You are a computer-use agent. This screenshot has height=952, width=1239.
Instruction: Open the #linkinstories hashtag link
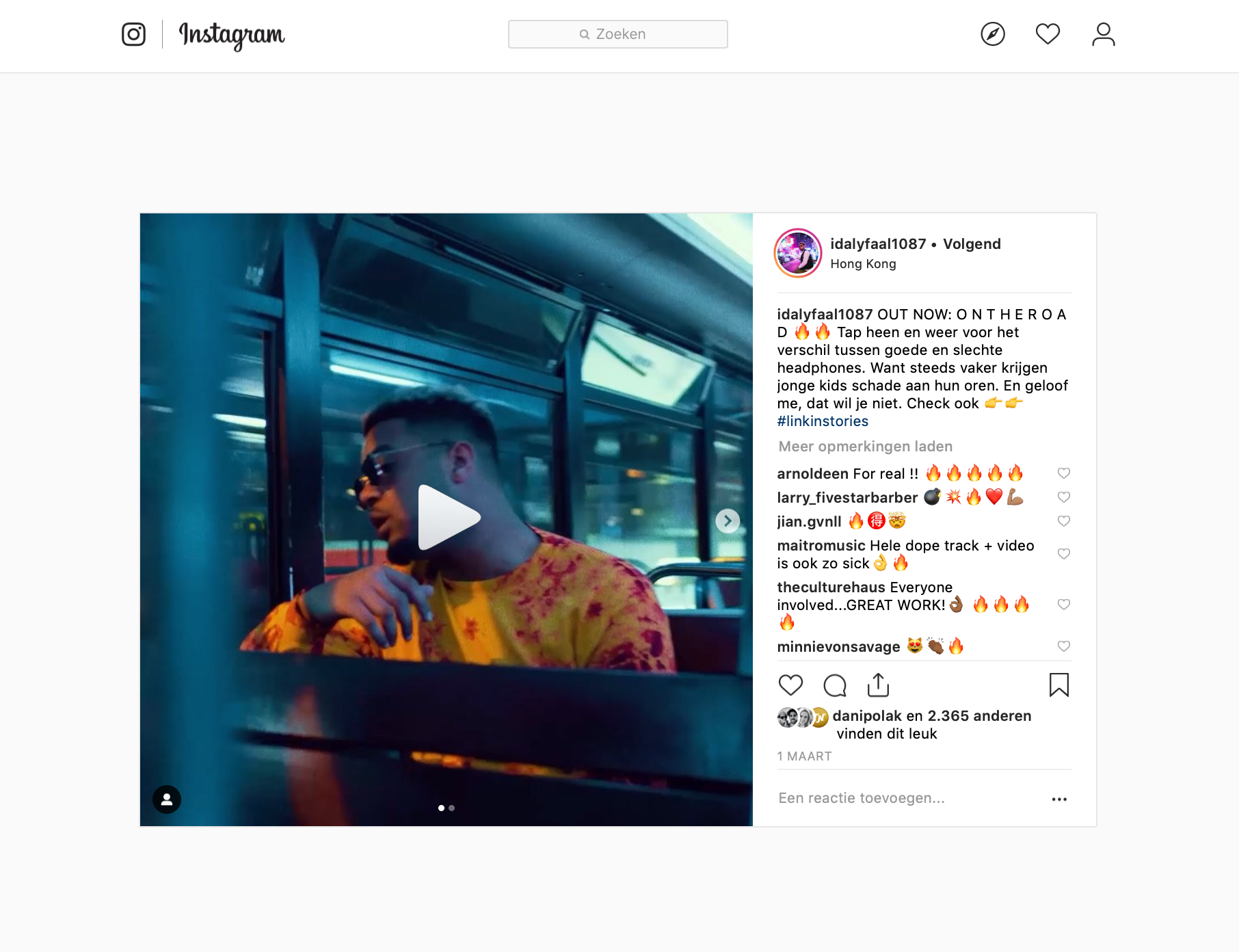[823, 421]
